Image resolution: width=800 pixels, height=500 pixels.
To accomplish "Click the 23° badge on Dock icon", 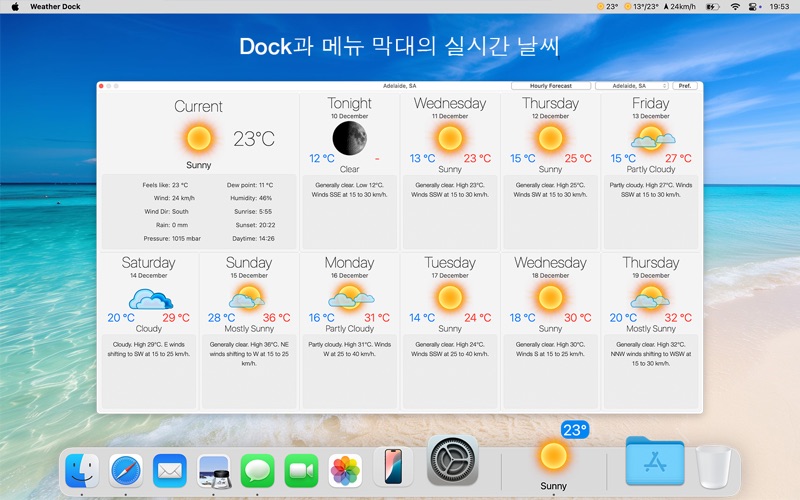I will tap(575, 430).
